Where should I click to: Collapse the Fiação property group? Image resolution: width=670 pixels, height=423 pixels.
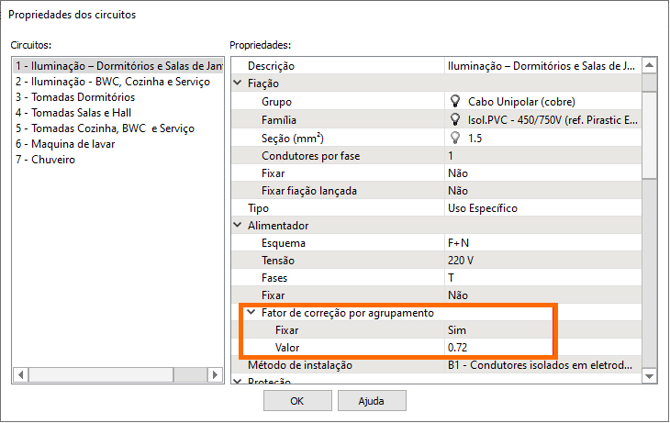coord(238,83)
